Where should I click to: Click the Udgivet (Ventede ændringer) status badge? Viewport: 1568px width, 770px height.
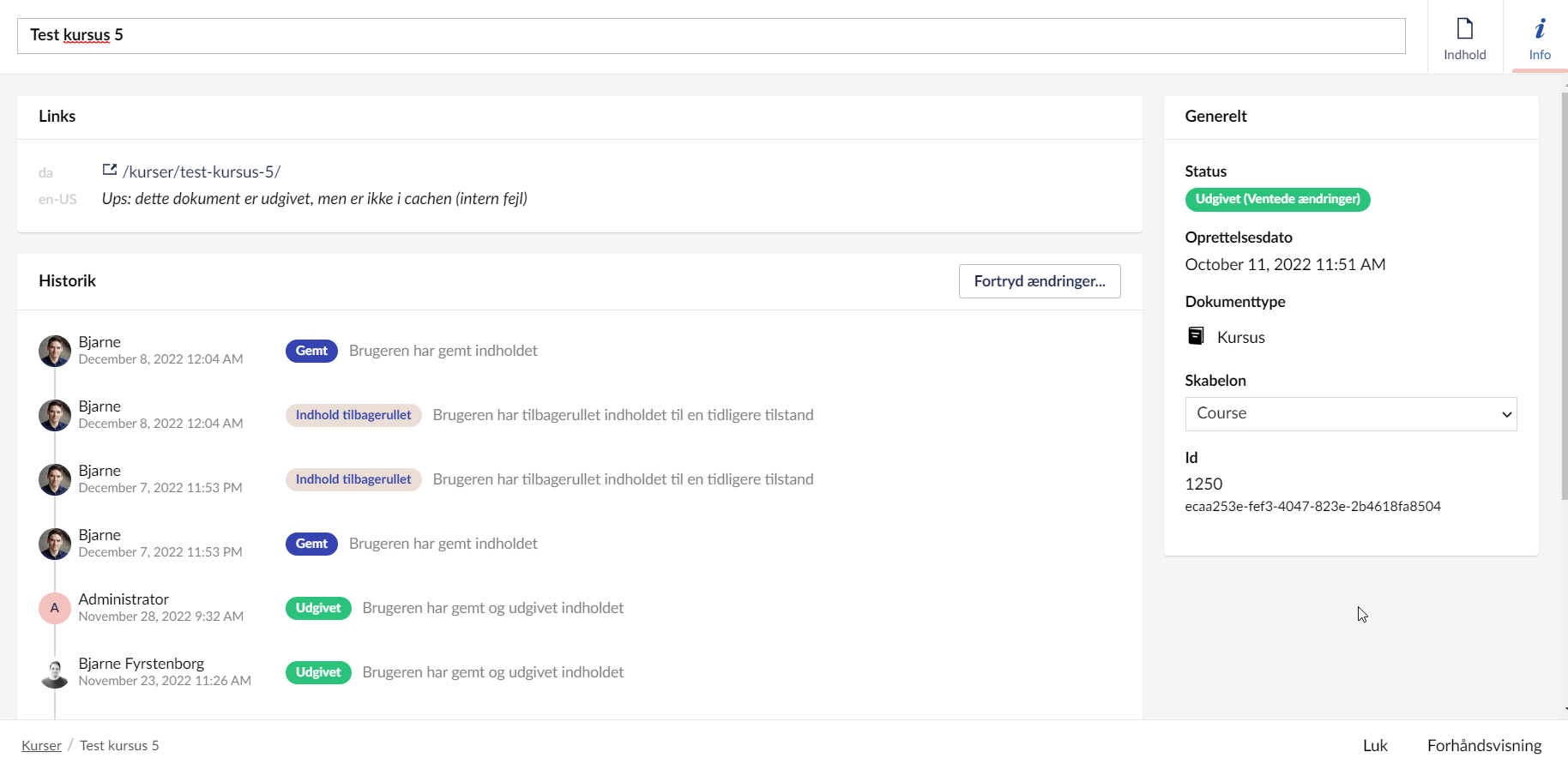click(x=1277, y=199)
